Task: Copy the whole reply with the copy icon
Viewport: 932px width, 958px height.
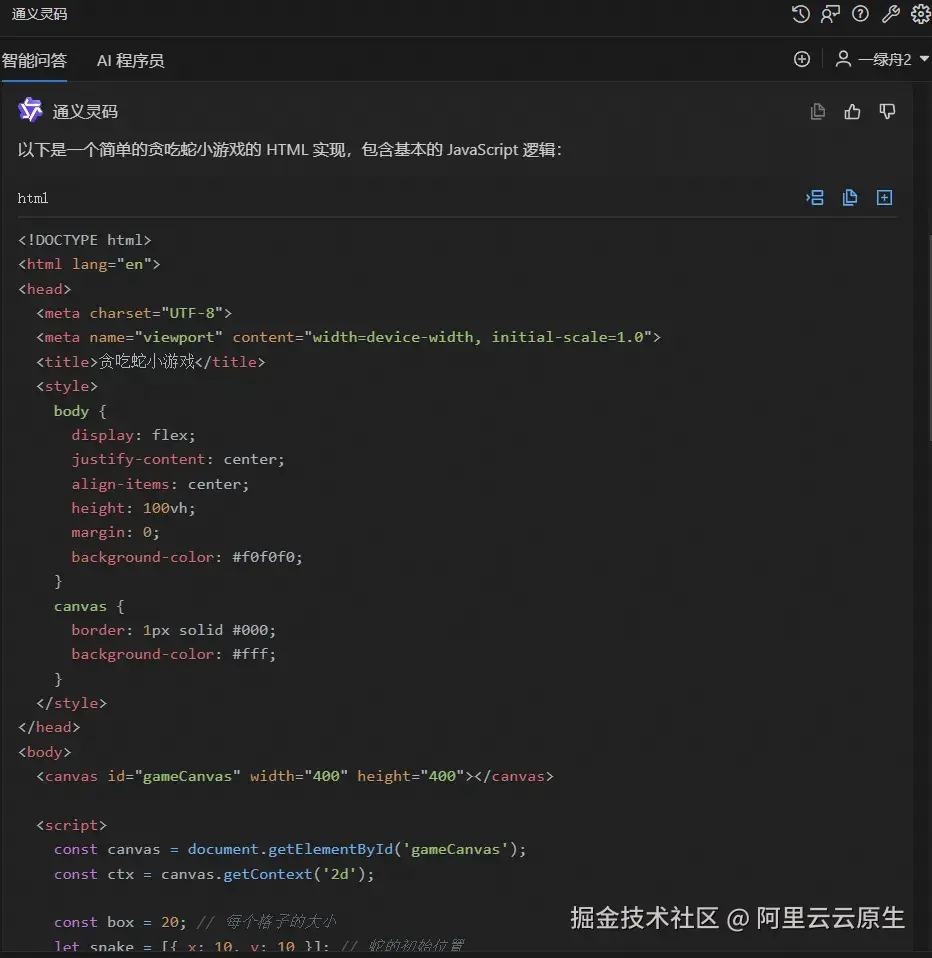Action: [818, 111]
